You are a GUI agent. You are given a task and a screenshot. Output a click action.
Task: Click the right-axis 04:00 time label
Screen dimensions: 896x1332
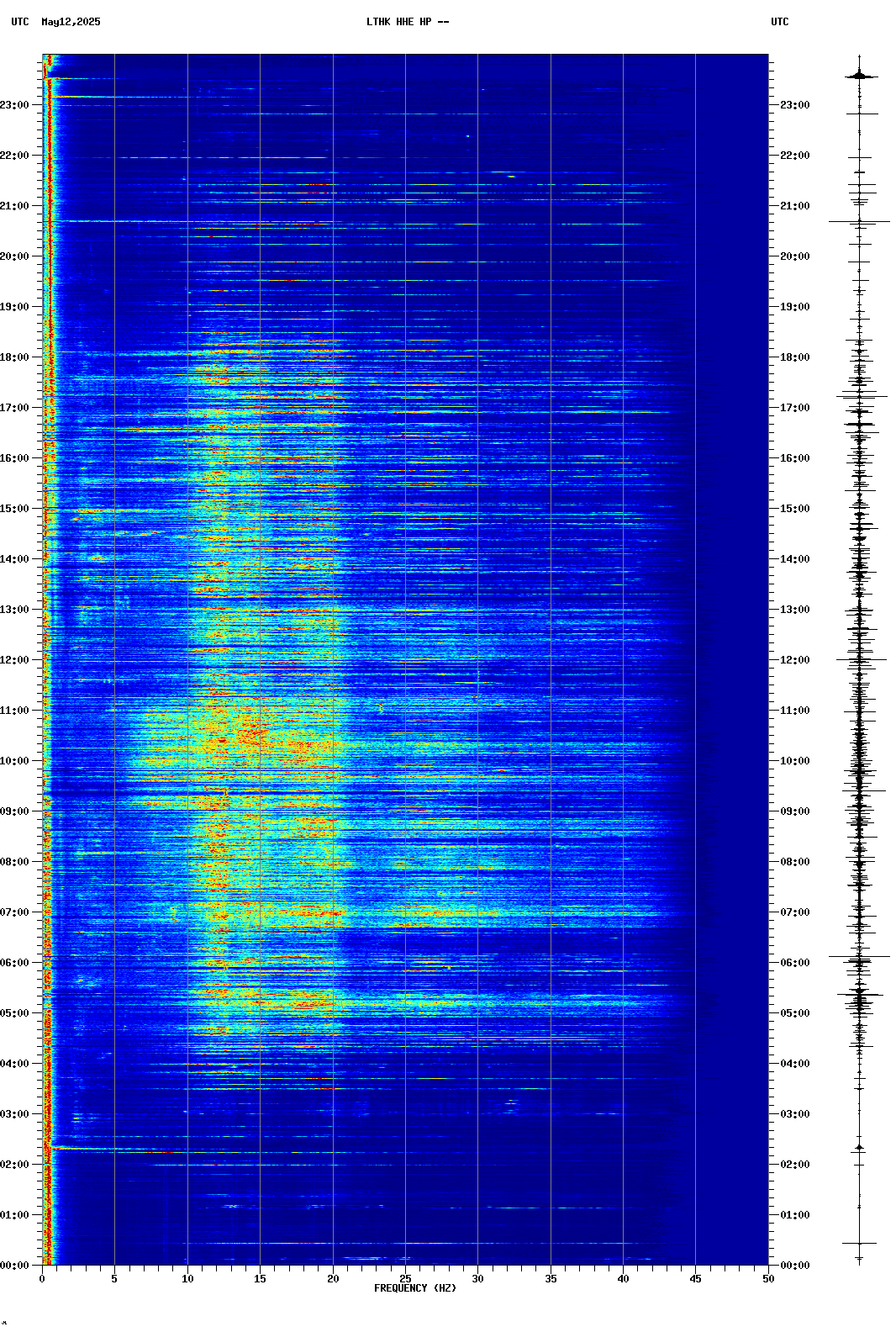pos(795,1064)
